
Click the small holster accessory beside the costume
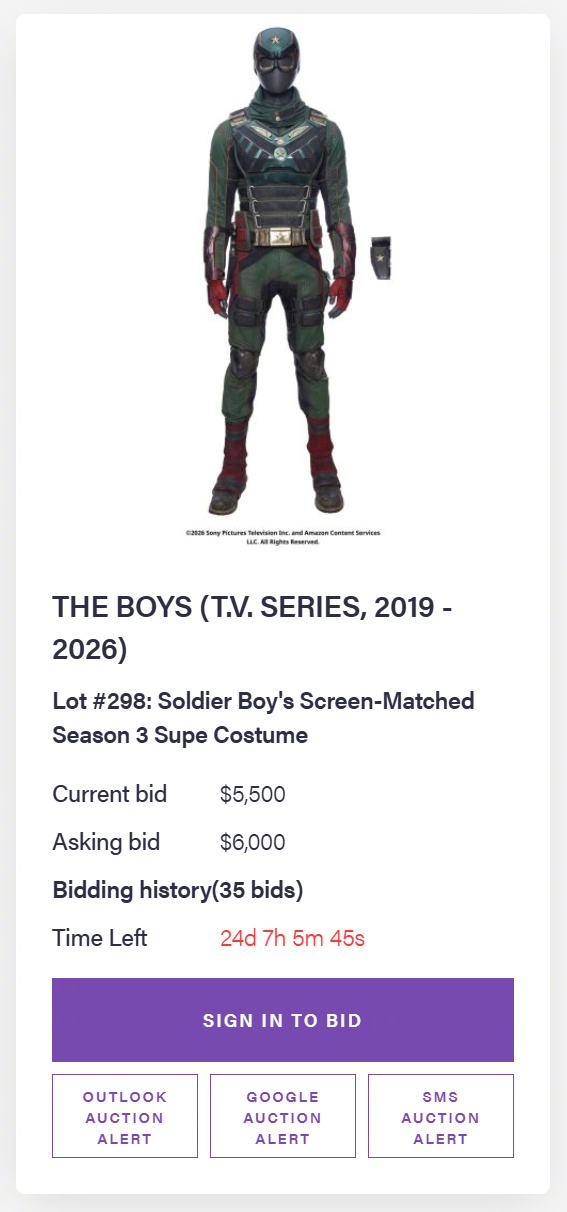pos(381,259)
